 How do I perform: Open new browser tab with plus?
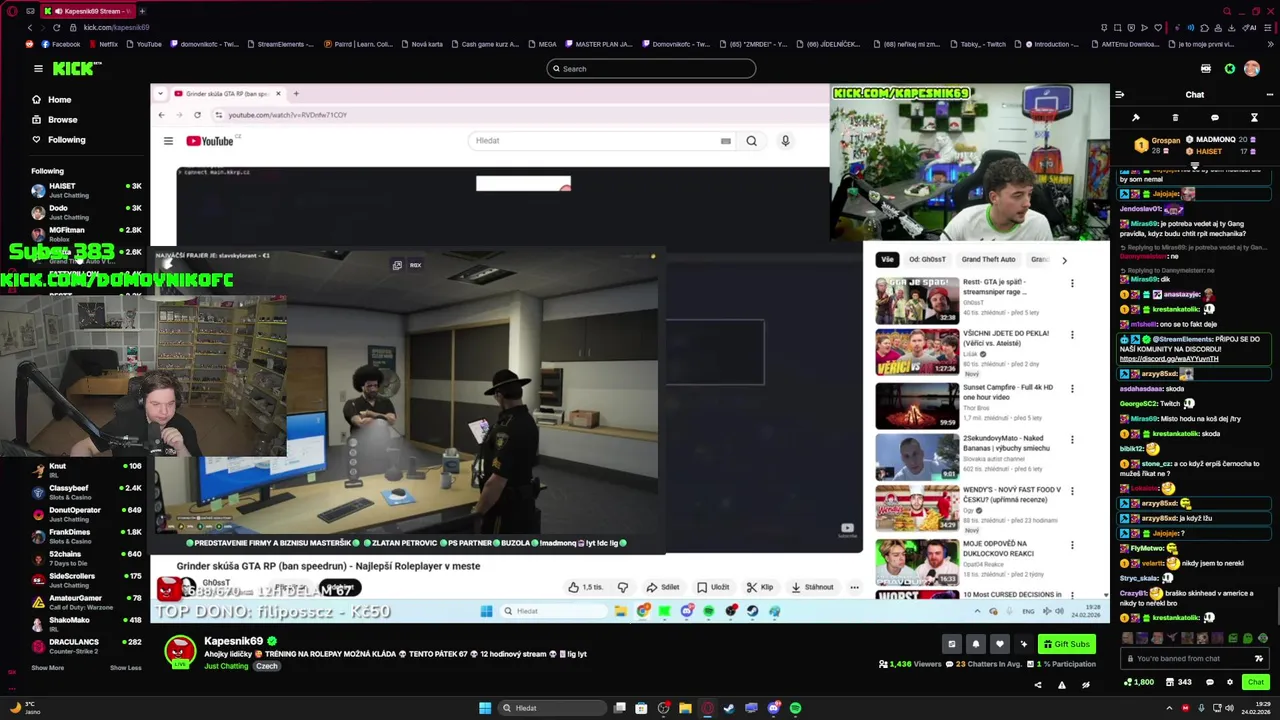coord(142,11)
